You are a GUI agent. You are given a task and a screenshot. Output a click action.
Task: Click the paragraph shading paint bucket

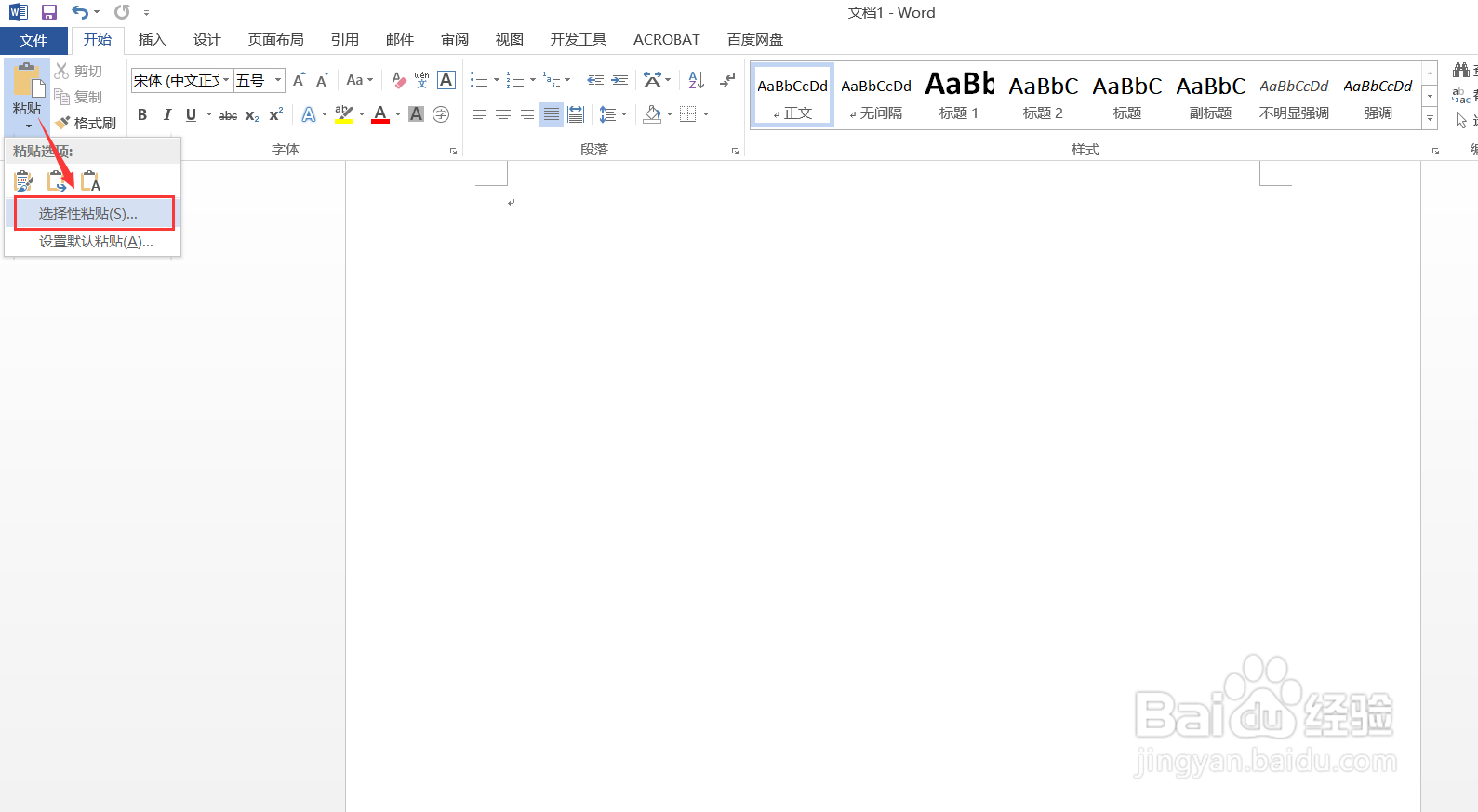[x=653, y=114]
